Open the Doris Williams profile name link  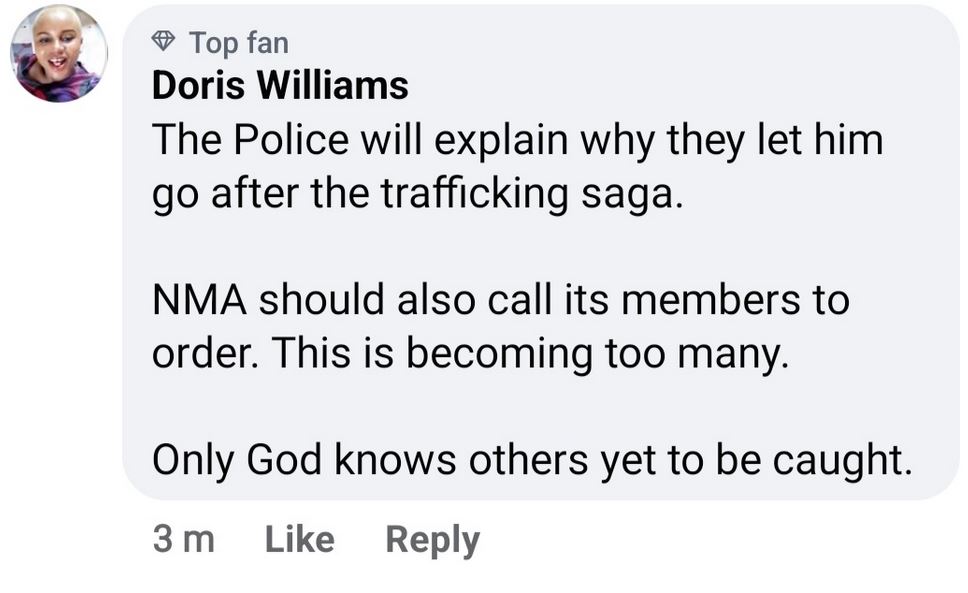[x=280, y=86]
